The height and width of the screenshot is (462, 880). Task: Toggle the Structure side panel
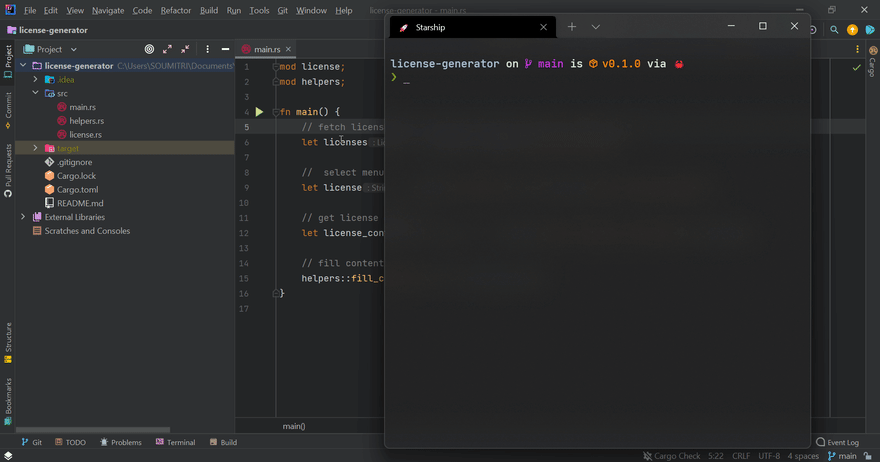(x=8, y=342)
